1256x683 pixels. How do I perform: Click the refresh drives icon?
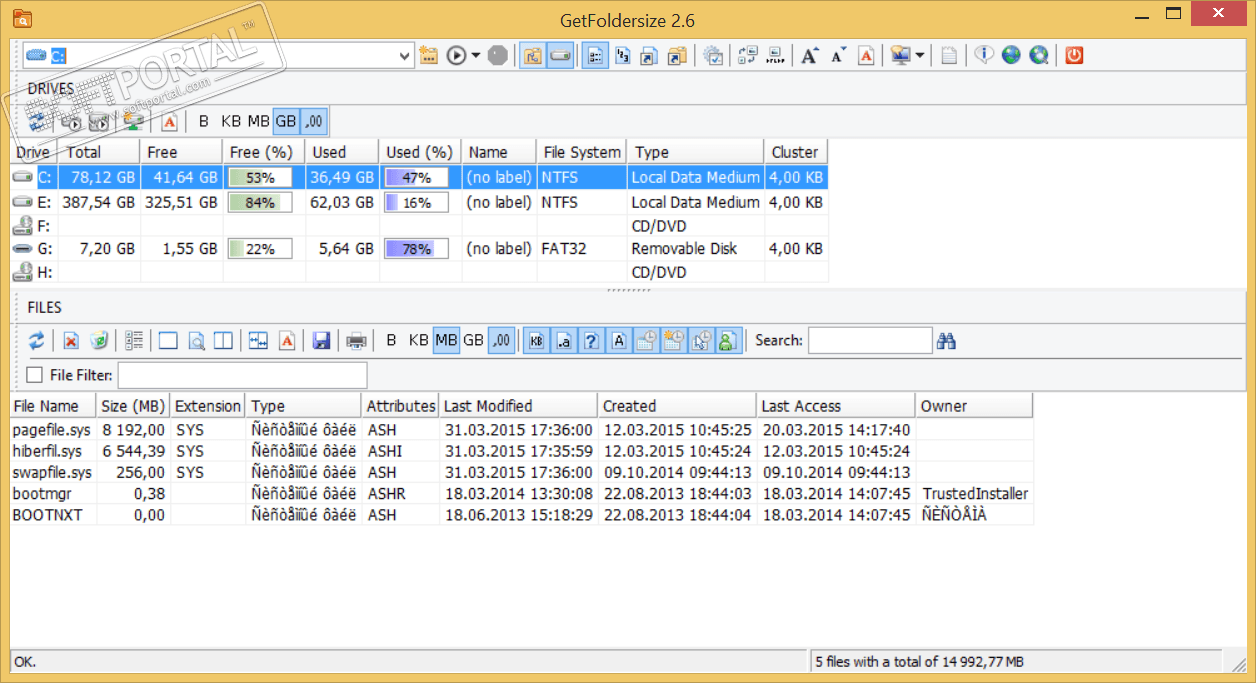coord(36,121)
